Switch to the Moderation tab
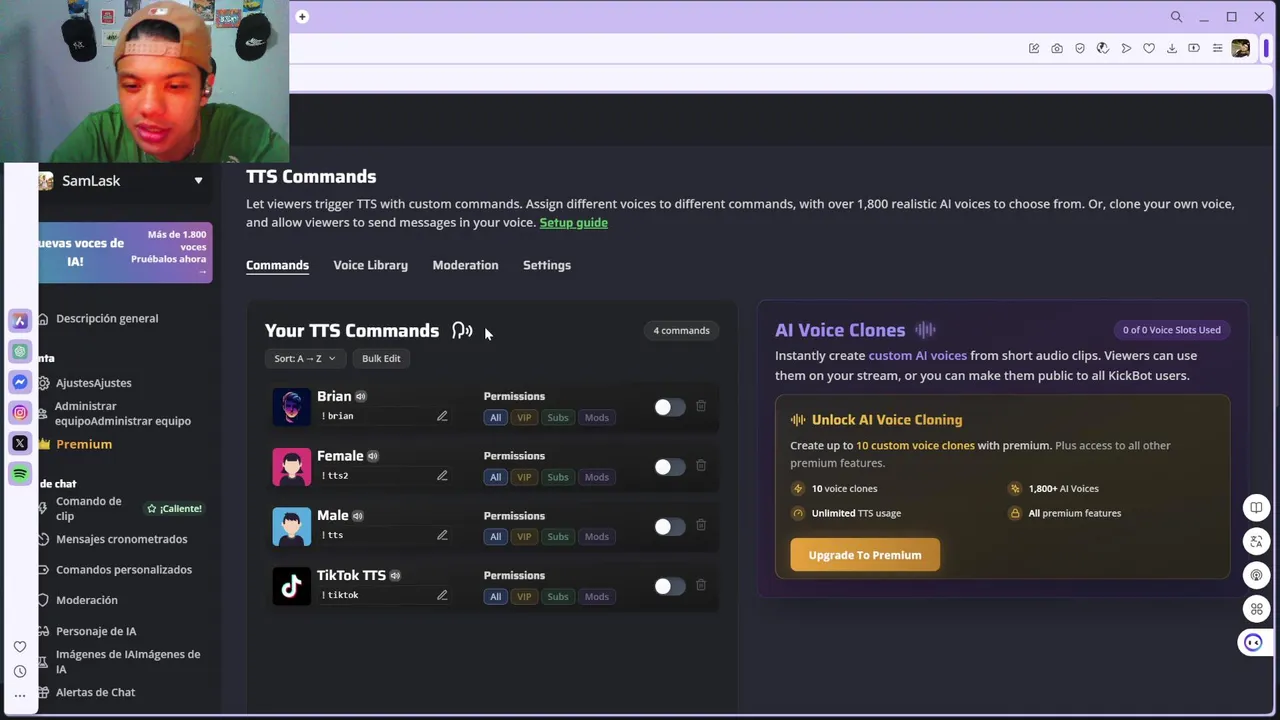 465,265
